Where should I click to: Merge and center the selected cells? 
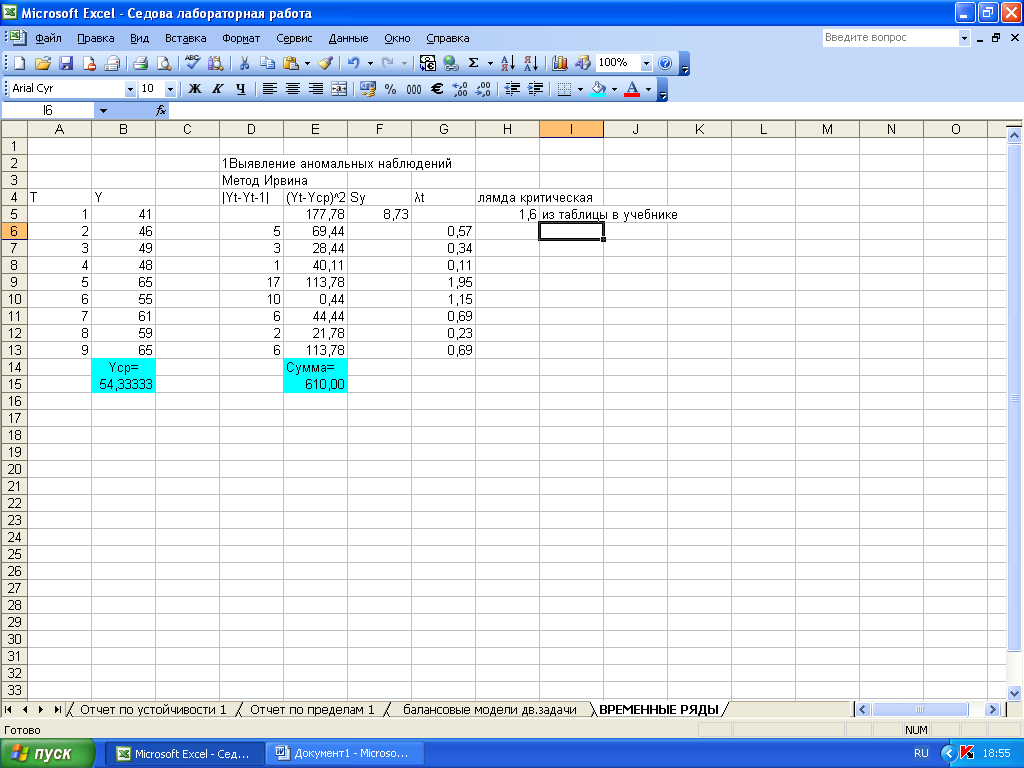click(x=339, y=89)
